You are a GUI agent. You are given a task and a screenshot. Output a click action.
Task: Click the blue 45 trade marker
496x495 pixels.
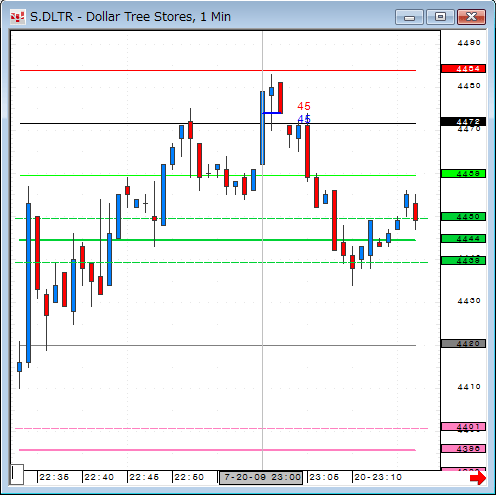click(304, 119)
